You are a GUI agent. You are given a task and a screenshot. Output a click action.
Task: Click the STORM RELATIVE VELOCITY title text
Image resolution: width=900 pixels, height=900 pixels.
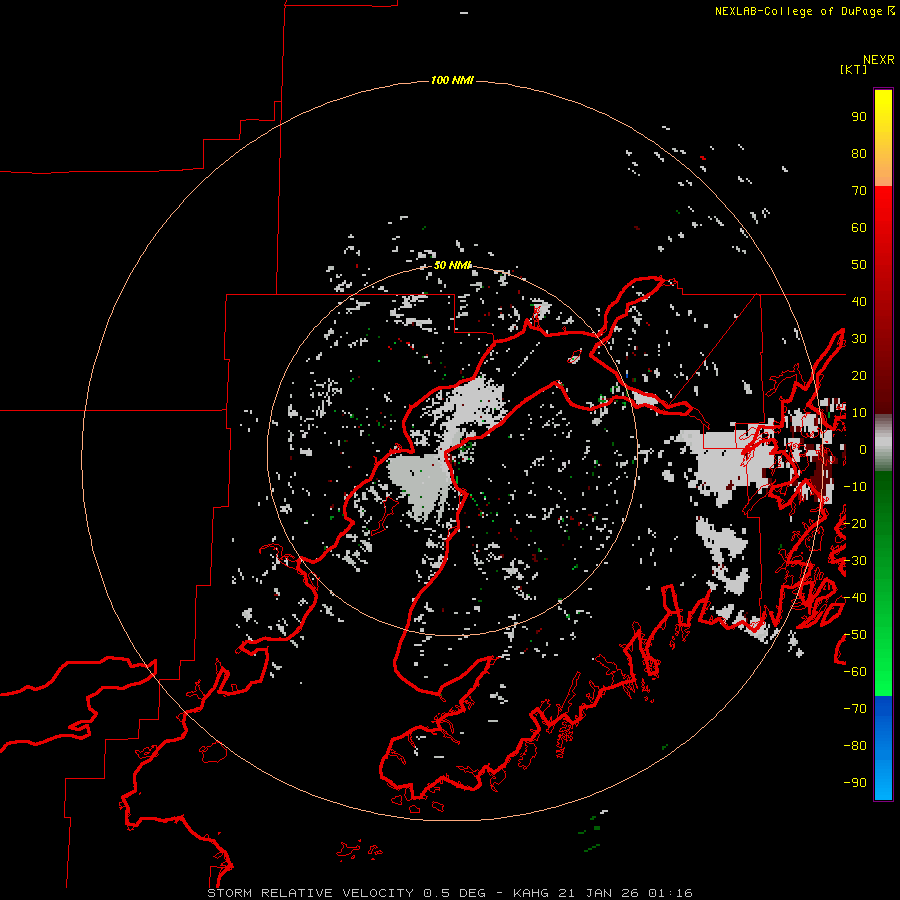(310, 893)
